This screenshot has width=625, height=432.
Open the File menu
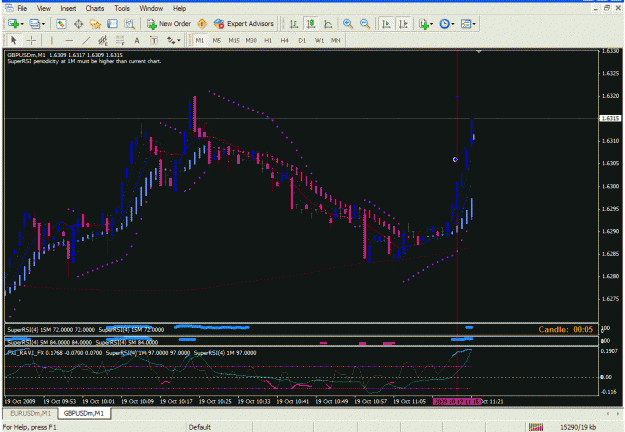tap(22, 8)
